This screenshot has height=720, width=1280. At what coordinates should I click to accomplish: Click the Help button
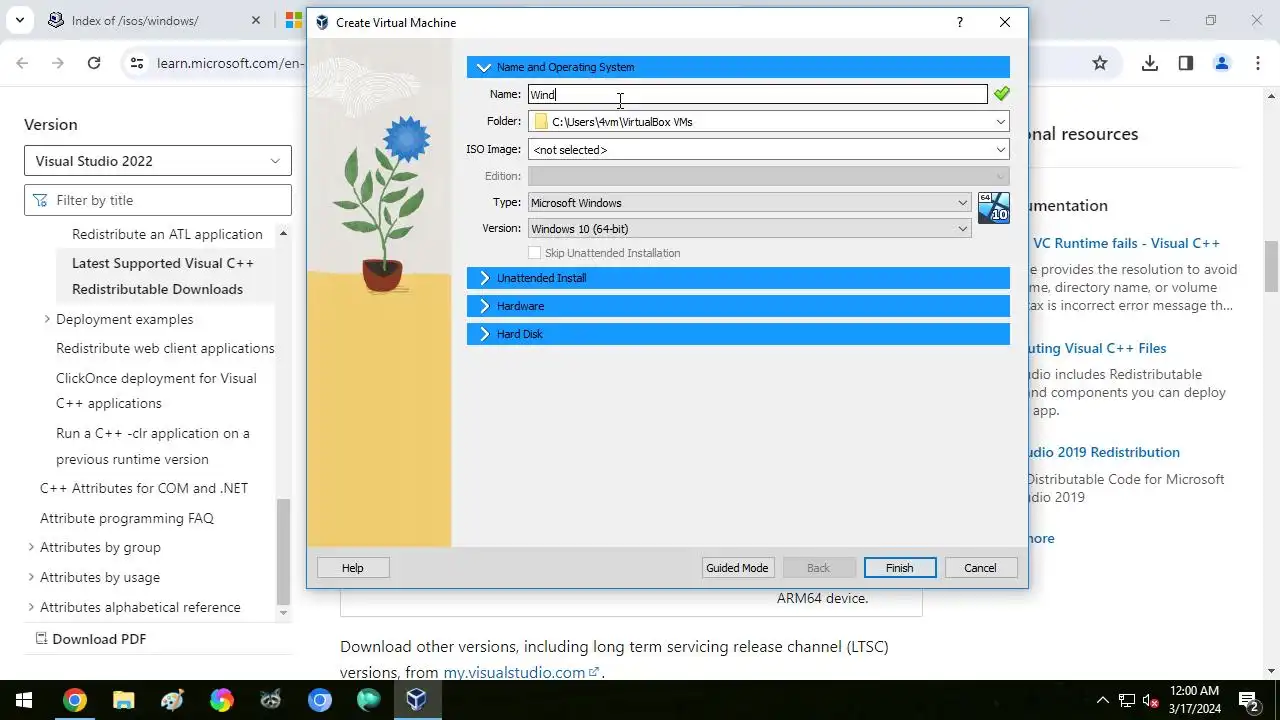[353, 568]
